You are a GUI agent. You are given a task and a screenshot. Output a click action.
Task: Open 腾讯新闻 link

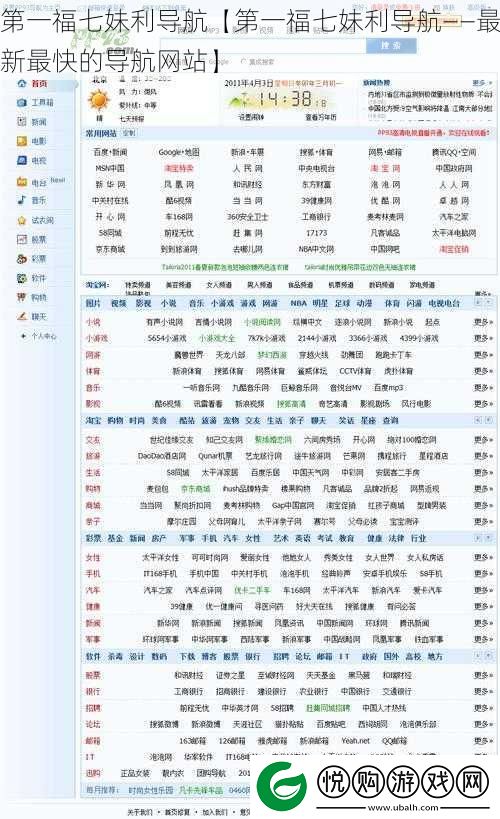pos(414,623)
